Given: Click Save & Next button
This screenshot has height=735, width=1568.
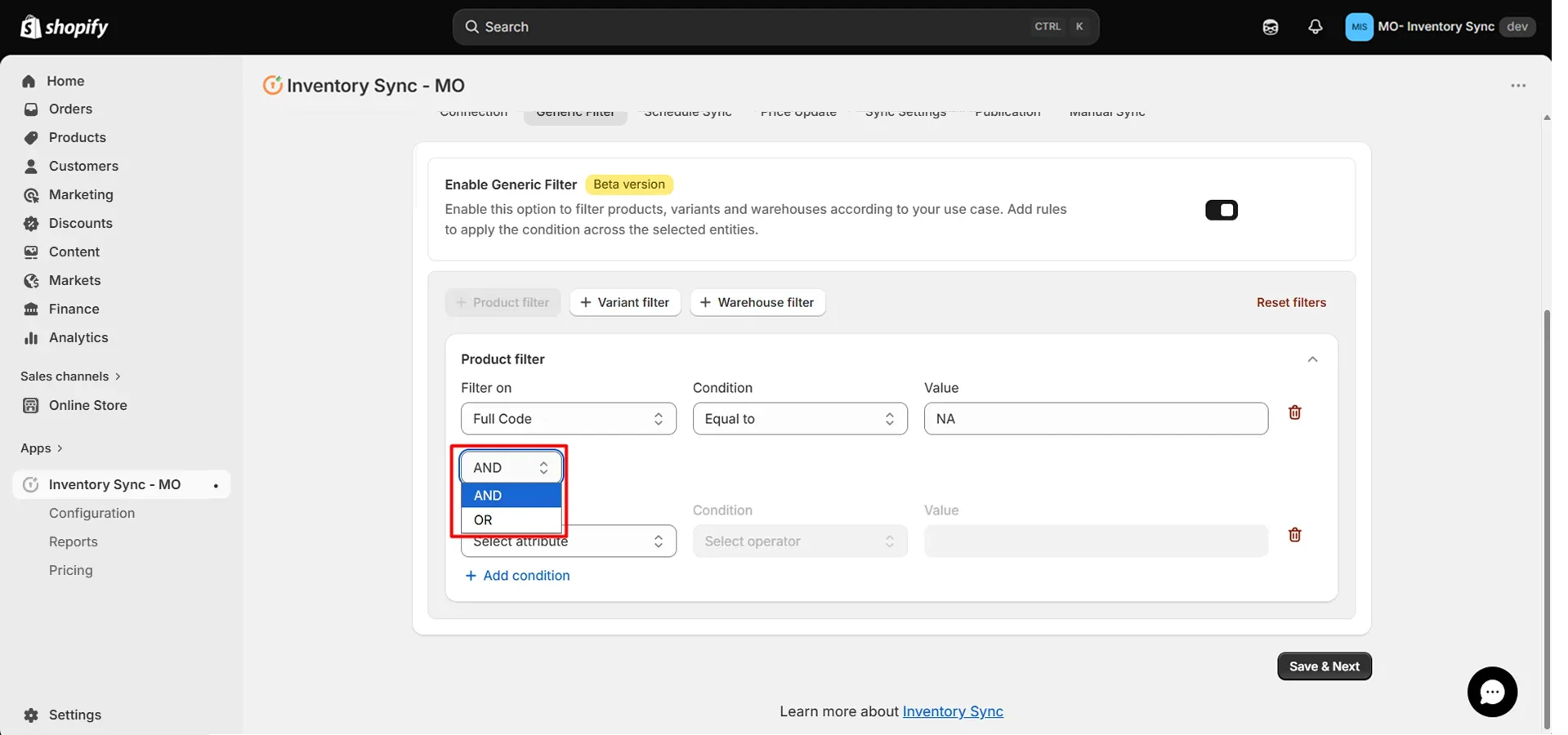Looking at the screenshot, I should tap(1324, 666).
